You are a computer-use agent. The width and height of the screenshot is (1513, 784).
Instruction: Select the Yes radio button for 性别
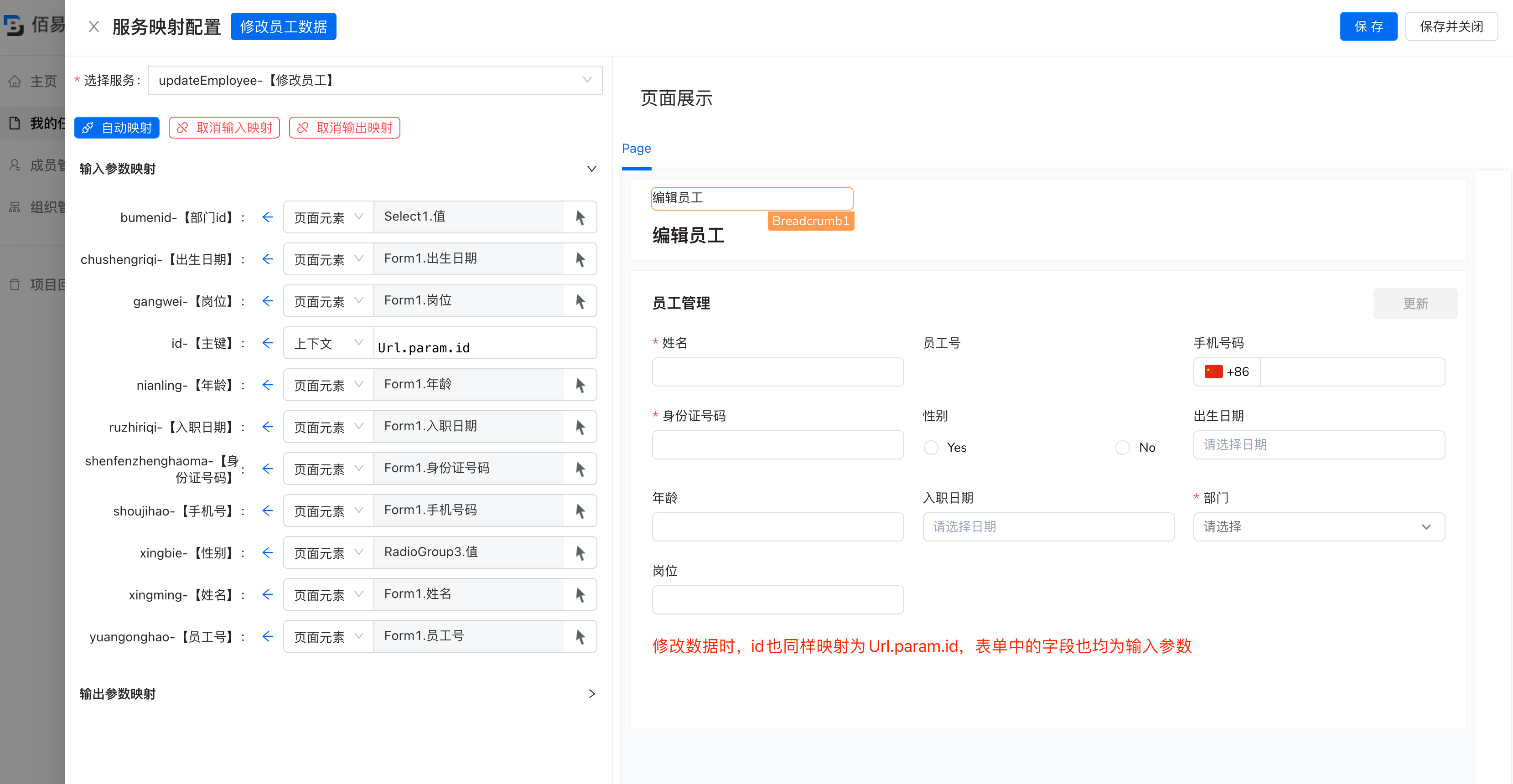[x=931, y=448]
